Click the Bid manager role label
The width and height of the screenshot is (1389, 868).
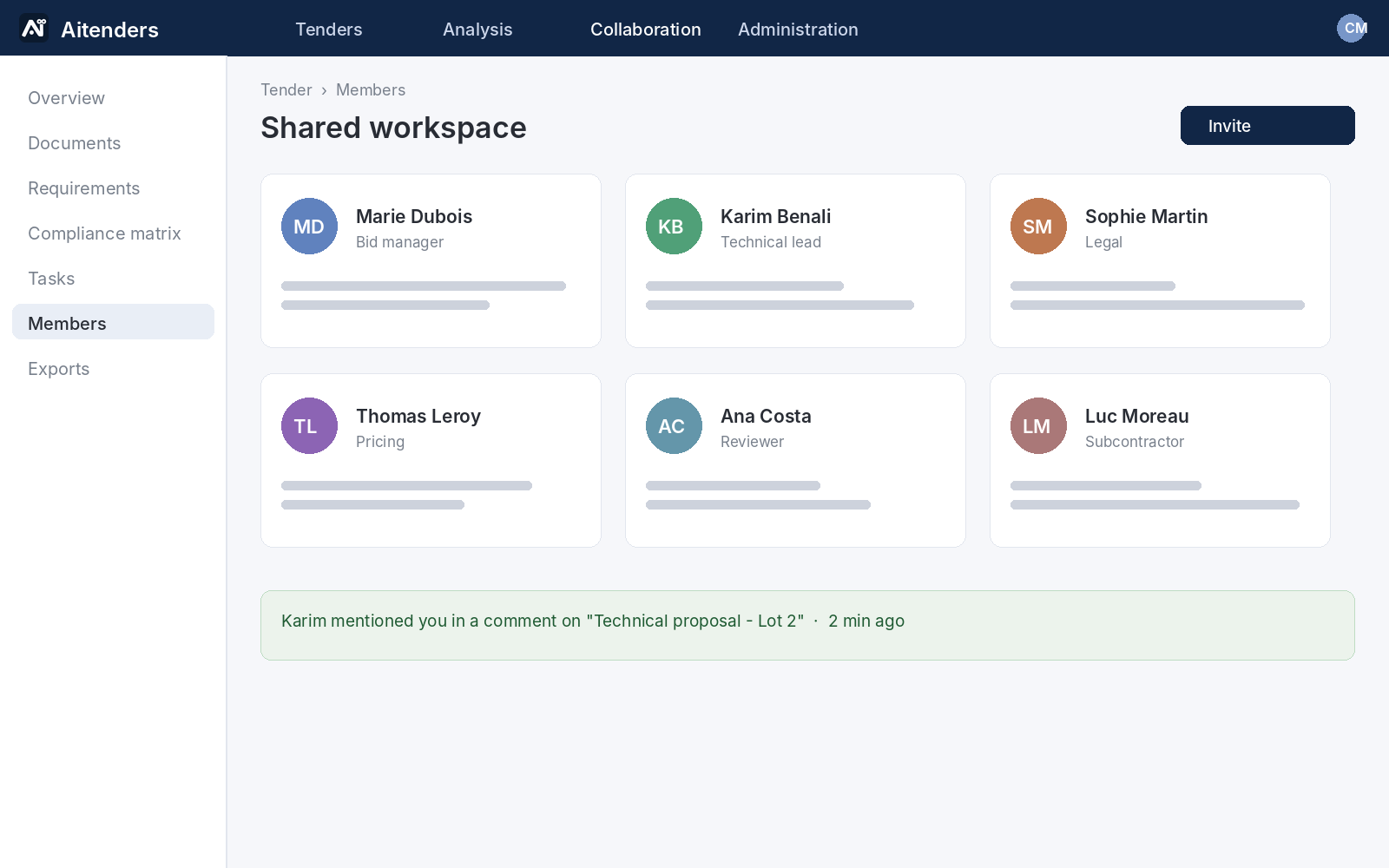tap(399, 242)
